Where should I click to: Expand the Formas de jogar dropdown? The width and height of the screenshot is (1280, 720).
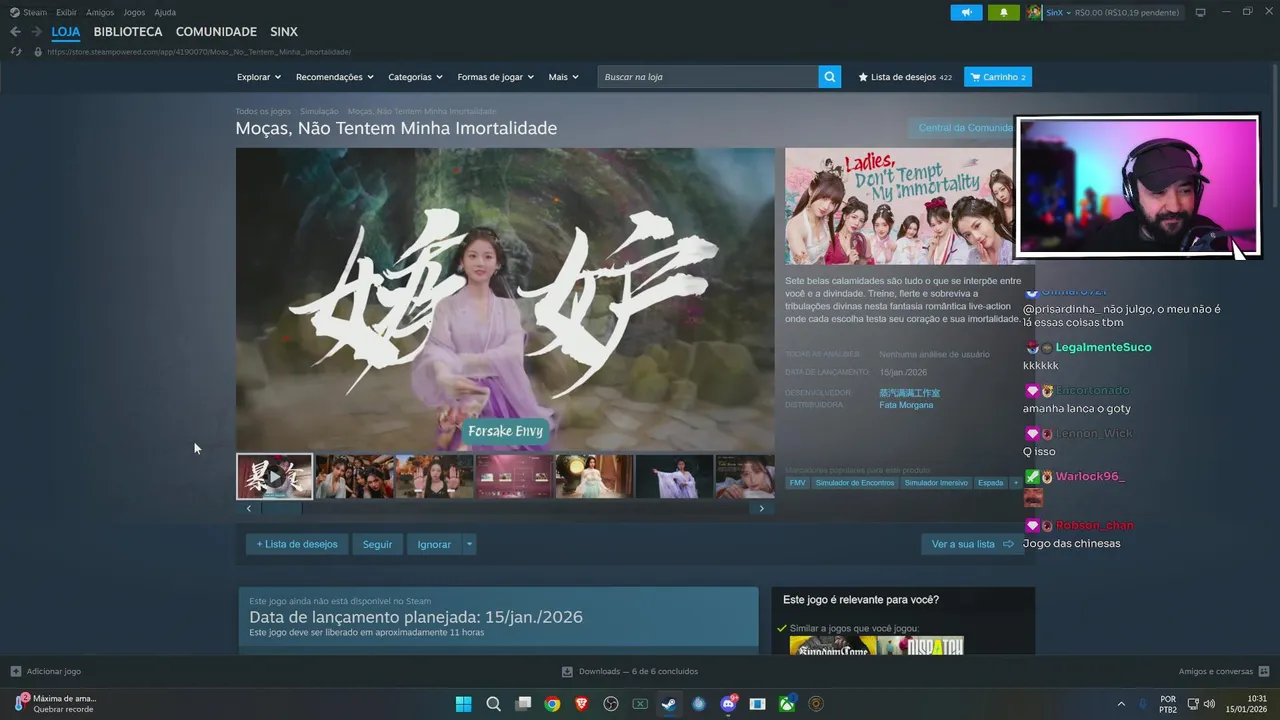496,77
